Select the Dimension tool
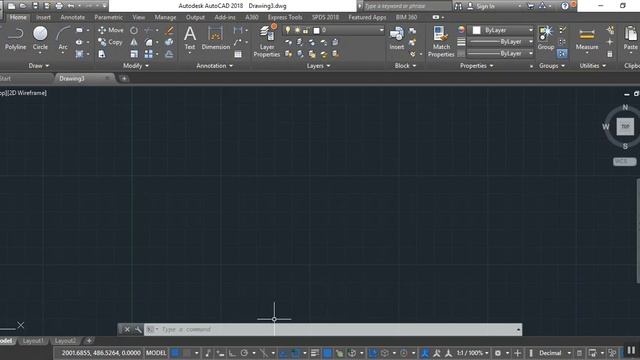The image size is (640, 360). (216, 38)
